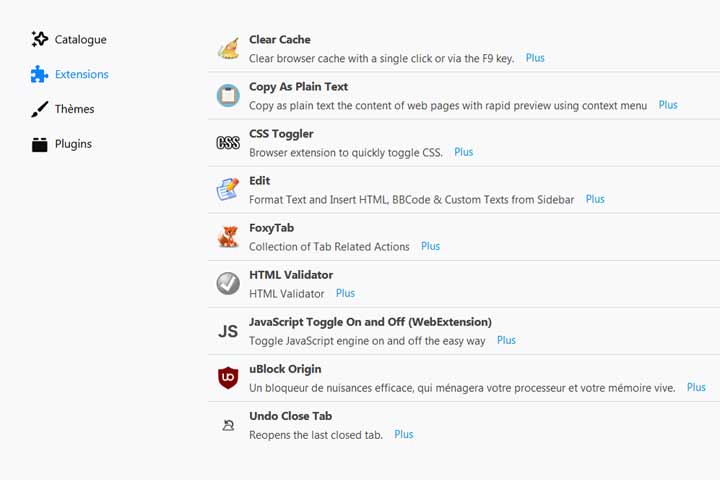The height and width of the screenshot is (480, 720).
Task: Switch to the Thèmes category
Action: pyautogui.click(x=63, y=109)
